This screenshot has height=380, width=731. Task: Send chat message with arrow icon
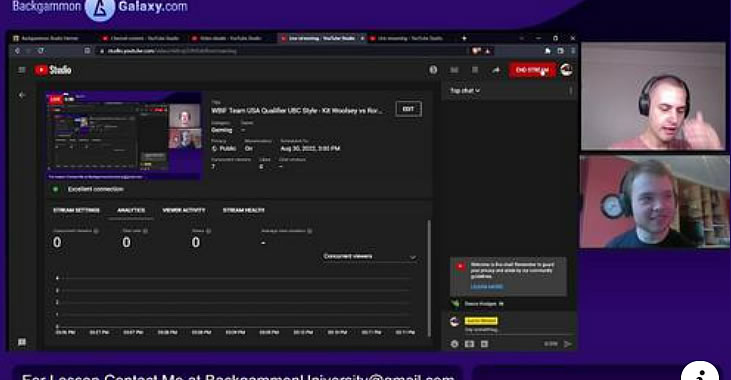click(x=567, y=344)
